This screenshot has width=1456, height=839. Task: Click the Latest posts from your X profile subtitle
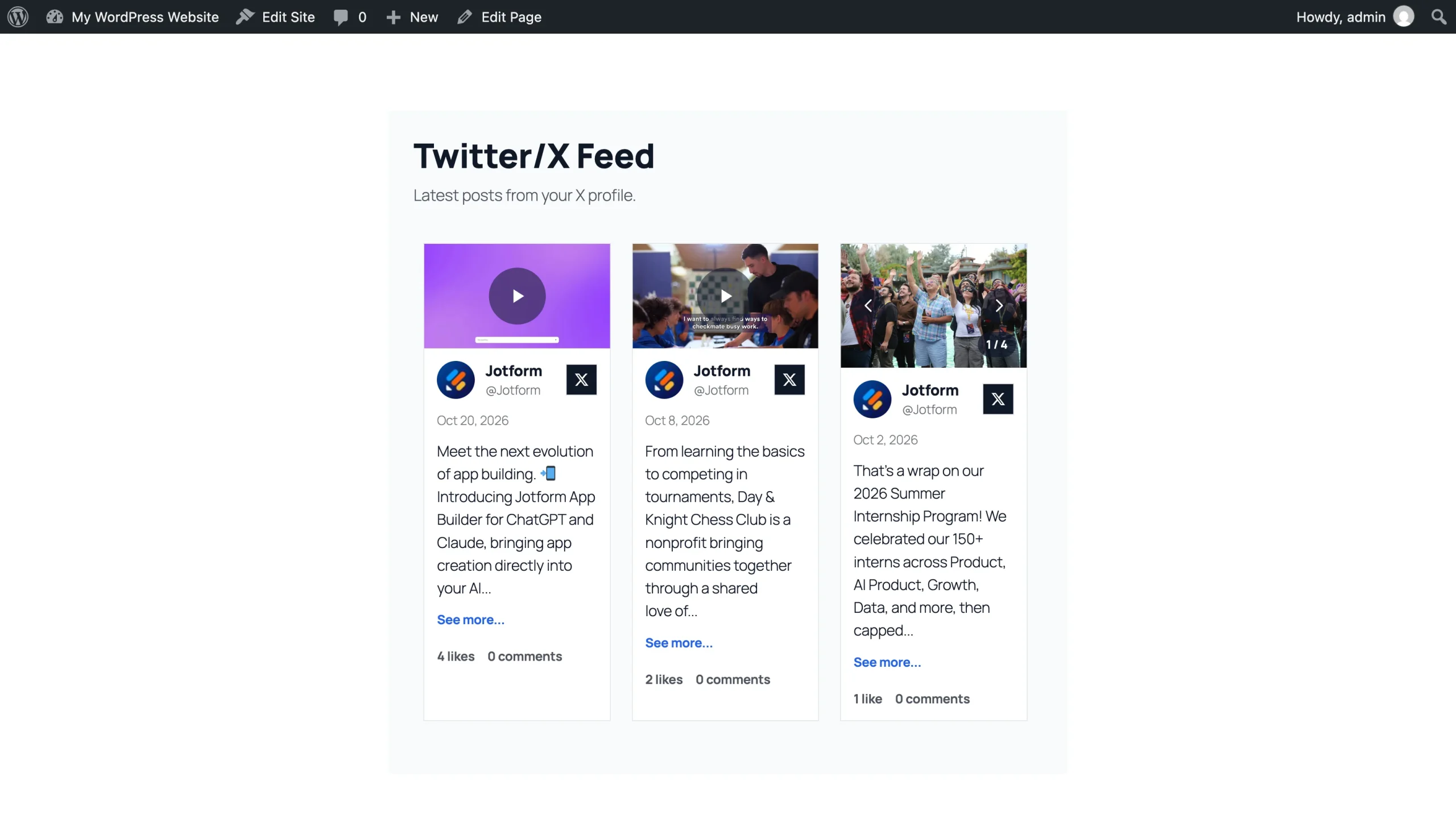(x=524, y=196)
